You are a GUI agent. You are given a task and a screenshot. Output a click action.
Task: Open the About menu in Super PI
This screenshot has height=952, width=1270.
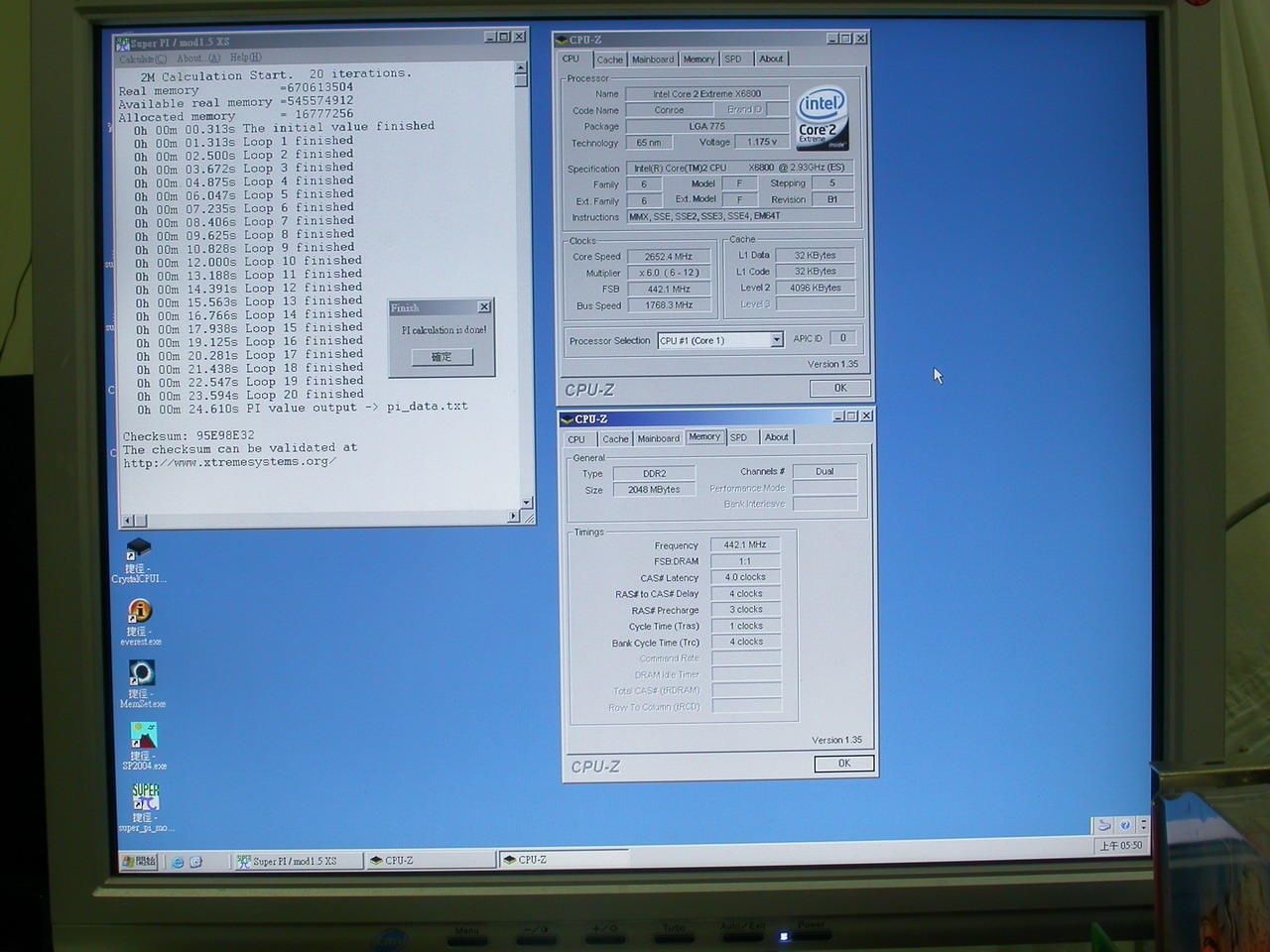point(197,59)
